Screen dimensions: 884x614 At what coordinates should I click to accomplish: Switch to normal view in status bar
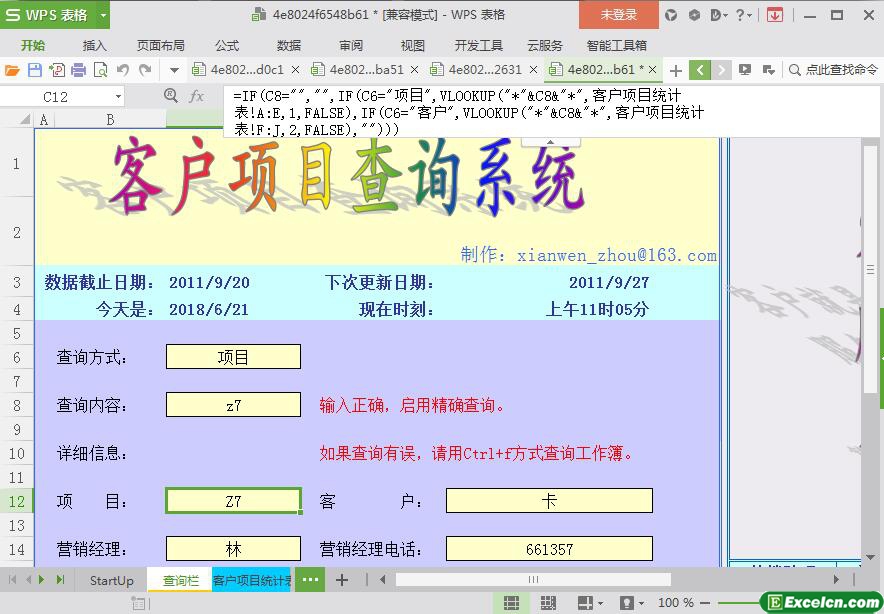[511, 603]
